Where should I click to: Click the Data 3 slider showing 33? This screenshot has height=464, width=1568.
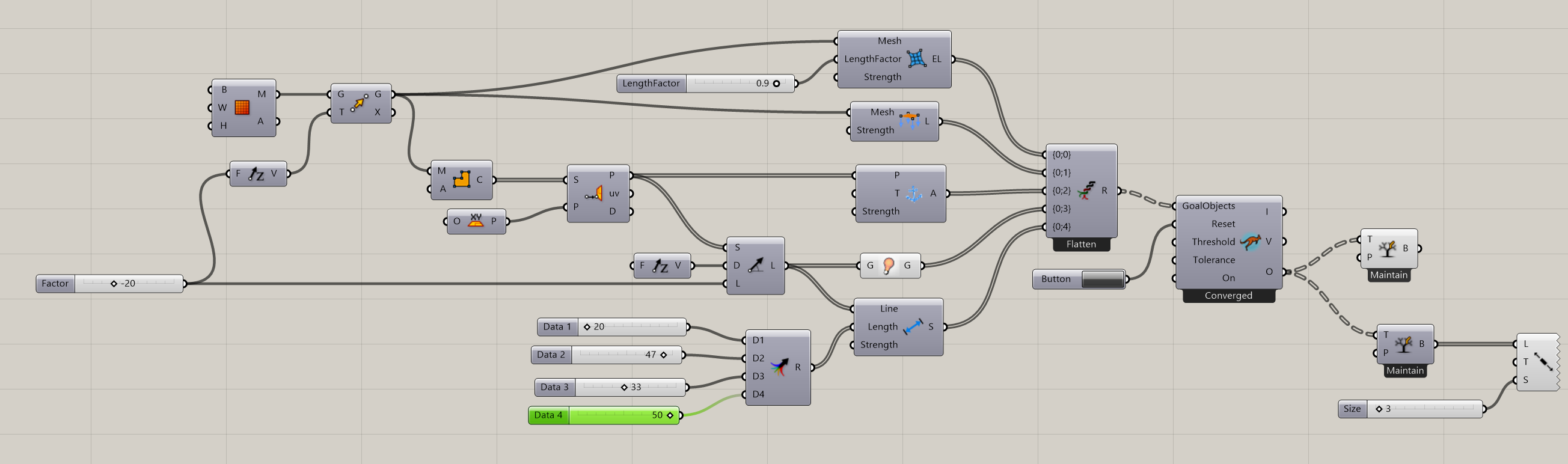coord(610,387)
